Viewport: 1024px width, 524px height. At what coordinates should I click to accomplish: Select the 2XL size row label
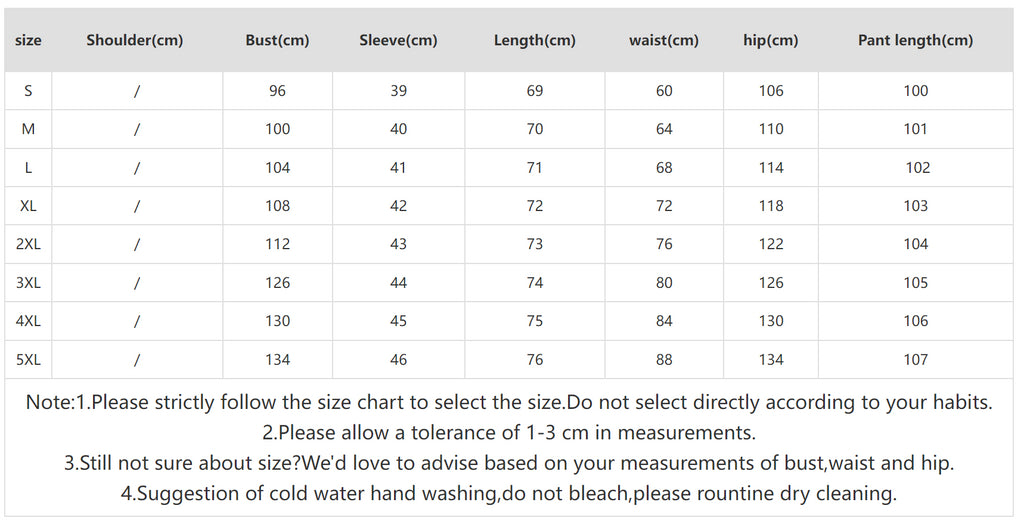click(28, 244)
